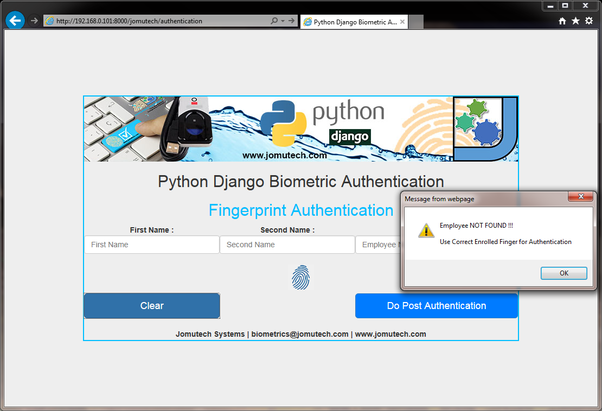The width and height of the screenshot is (602, 411).
Task: Click the search magnifier icon in address bar
Action: coord(274,21)
